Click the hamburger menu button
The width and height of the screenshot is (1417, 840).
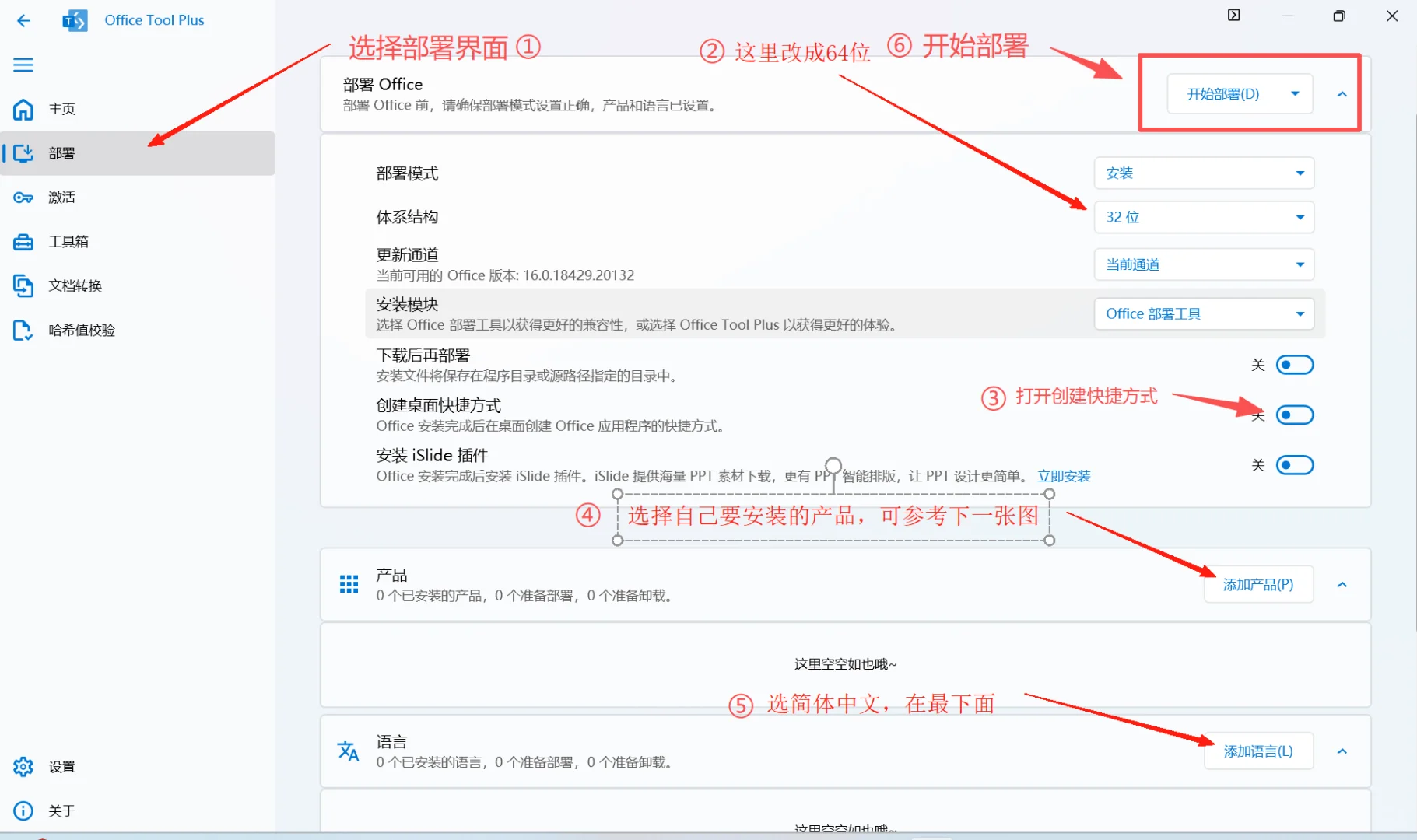pos(23,65)
